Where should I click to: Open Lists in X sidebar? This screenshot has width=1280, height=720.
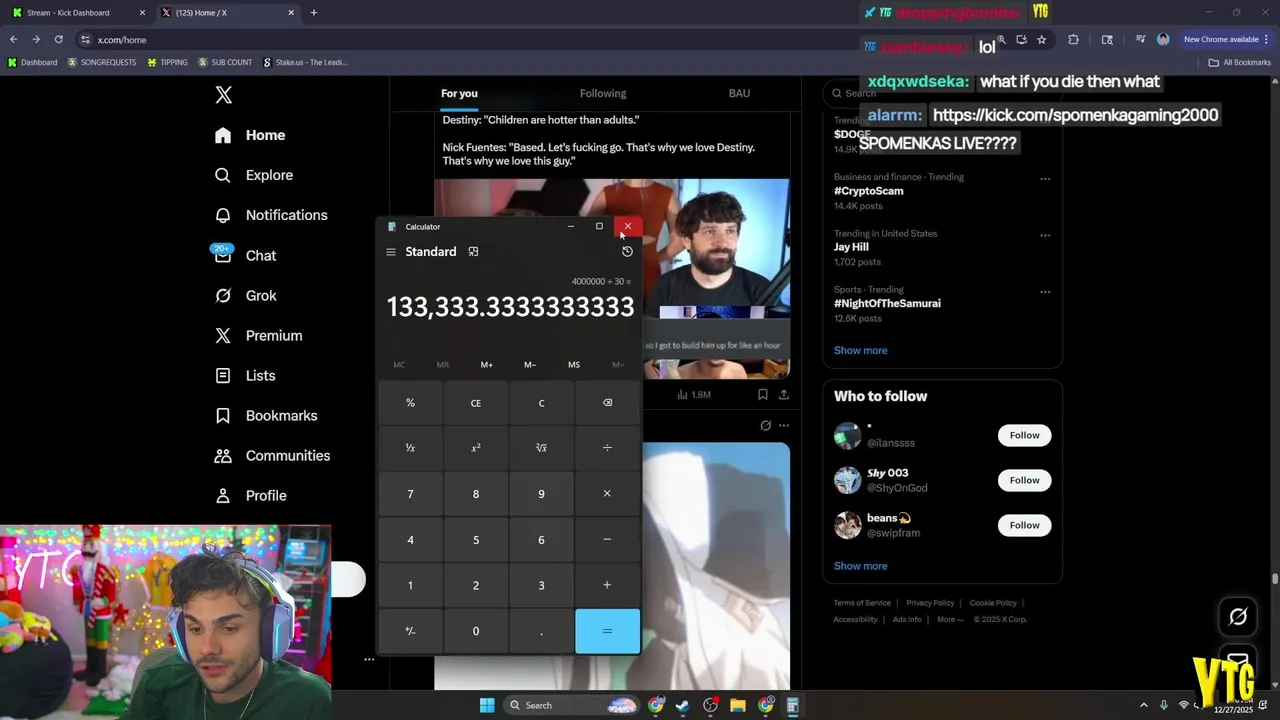[x=245, y=375]
